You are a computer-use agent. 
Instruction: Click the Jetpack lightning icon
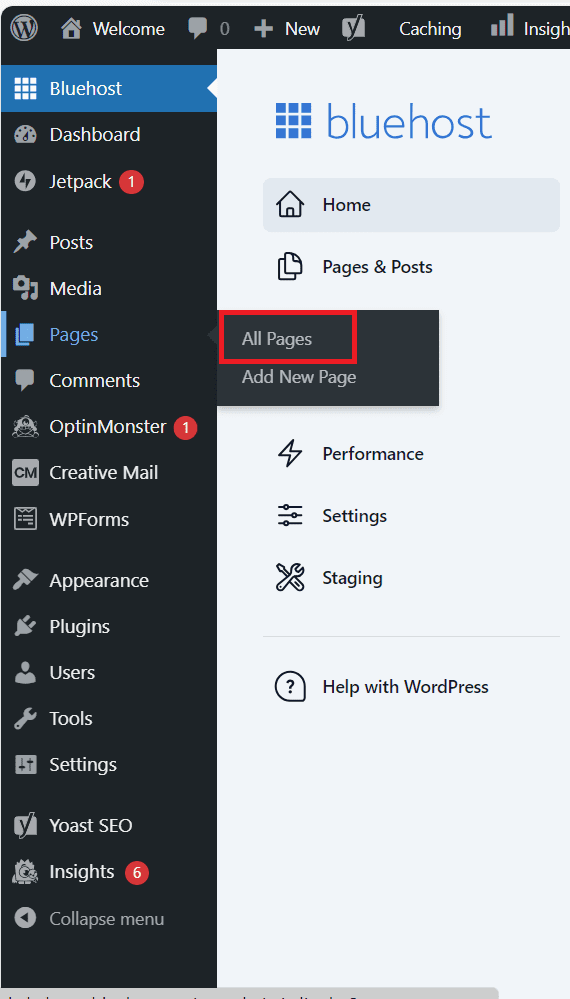(x=25, y=182)
